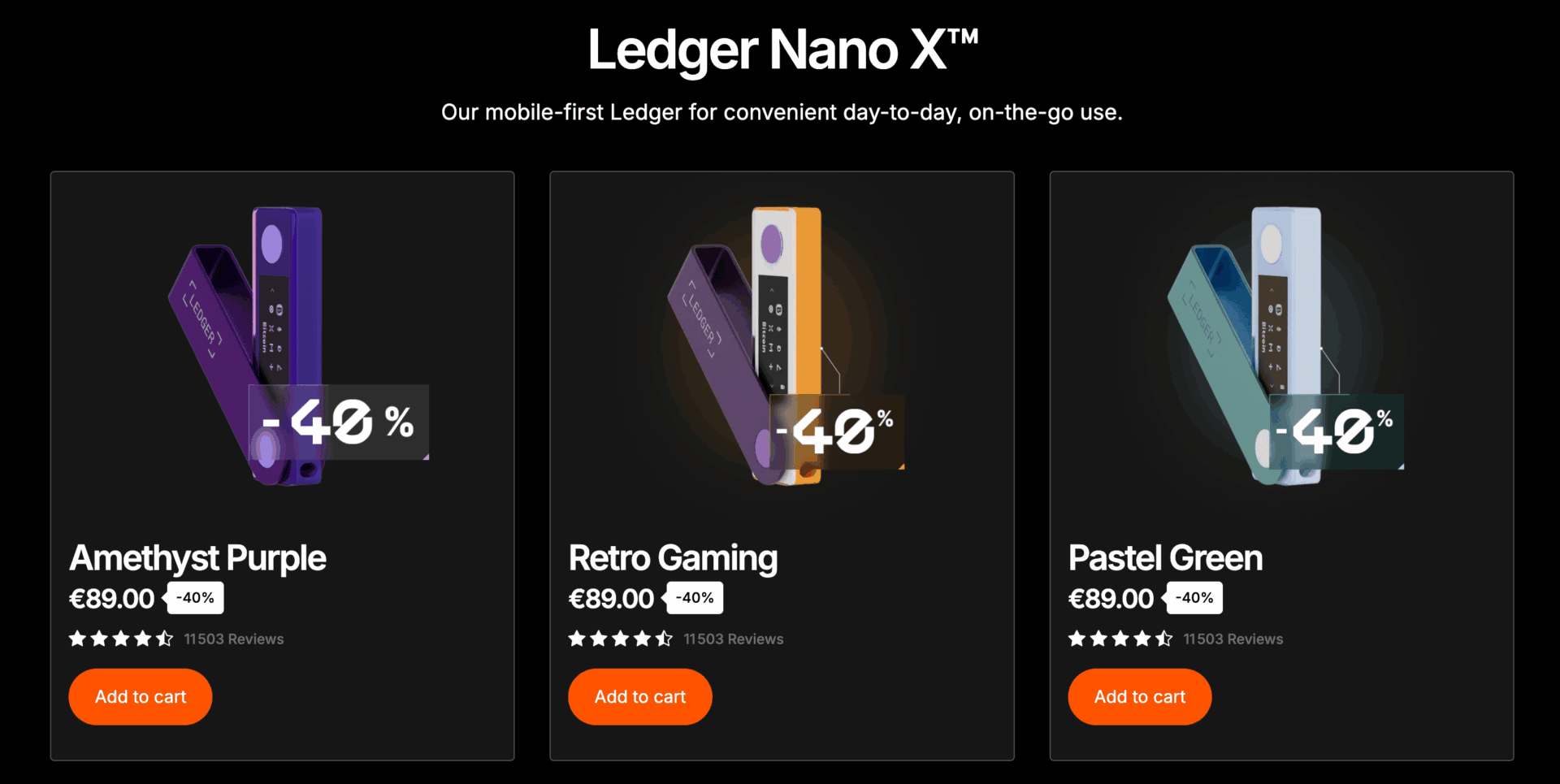Open the Amethyst Purple product title
Image resolution: width=1560 pixels, height=784 pixels.
coord(197,558)
